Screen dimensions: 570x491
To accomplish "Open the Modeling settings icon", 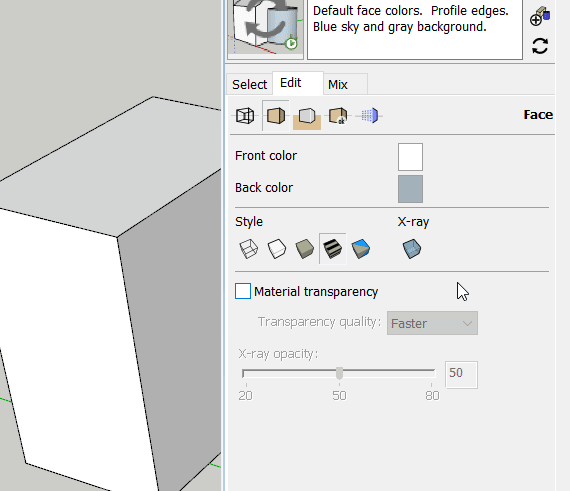I will [x=369, y=116].
